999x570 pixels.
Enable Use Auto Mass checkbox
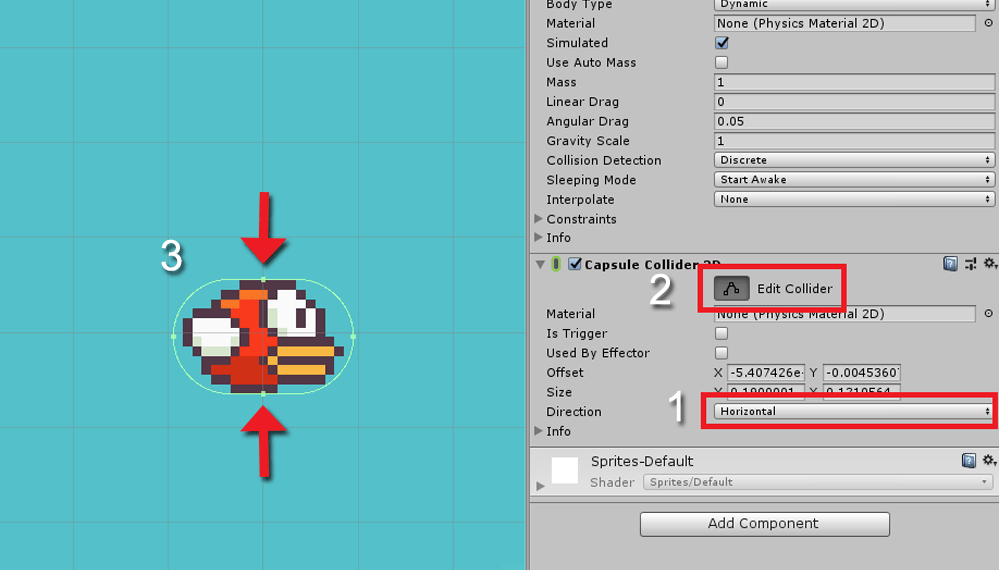(x=721, y=62)
